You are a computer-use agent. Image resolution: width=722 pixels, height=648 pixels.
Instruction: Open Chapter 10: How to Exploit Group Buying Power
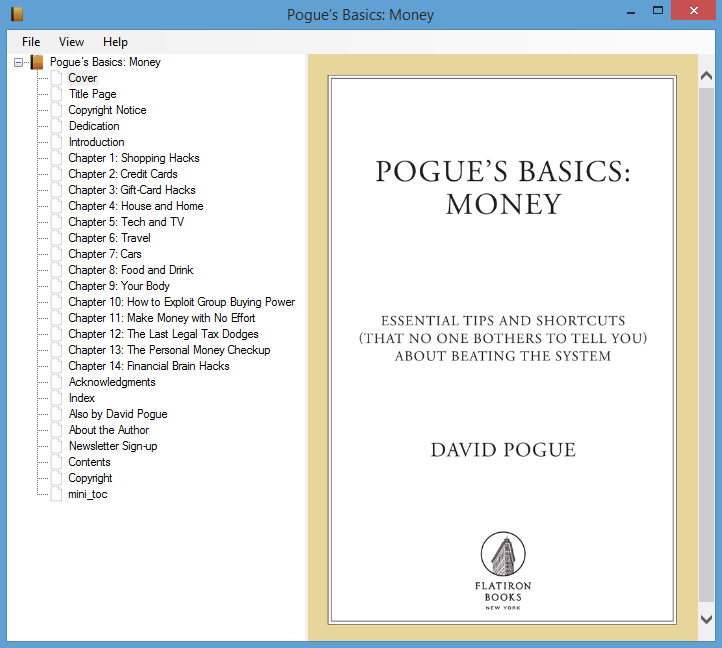181,302
